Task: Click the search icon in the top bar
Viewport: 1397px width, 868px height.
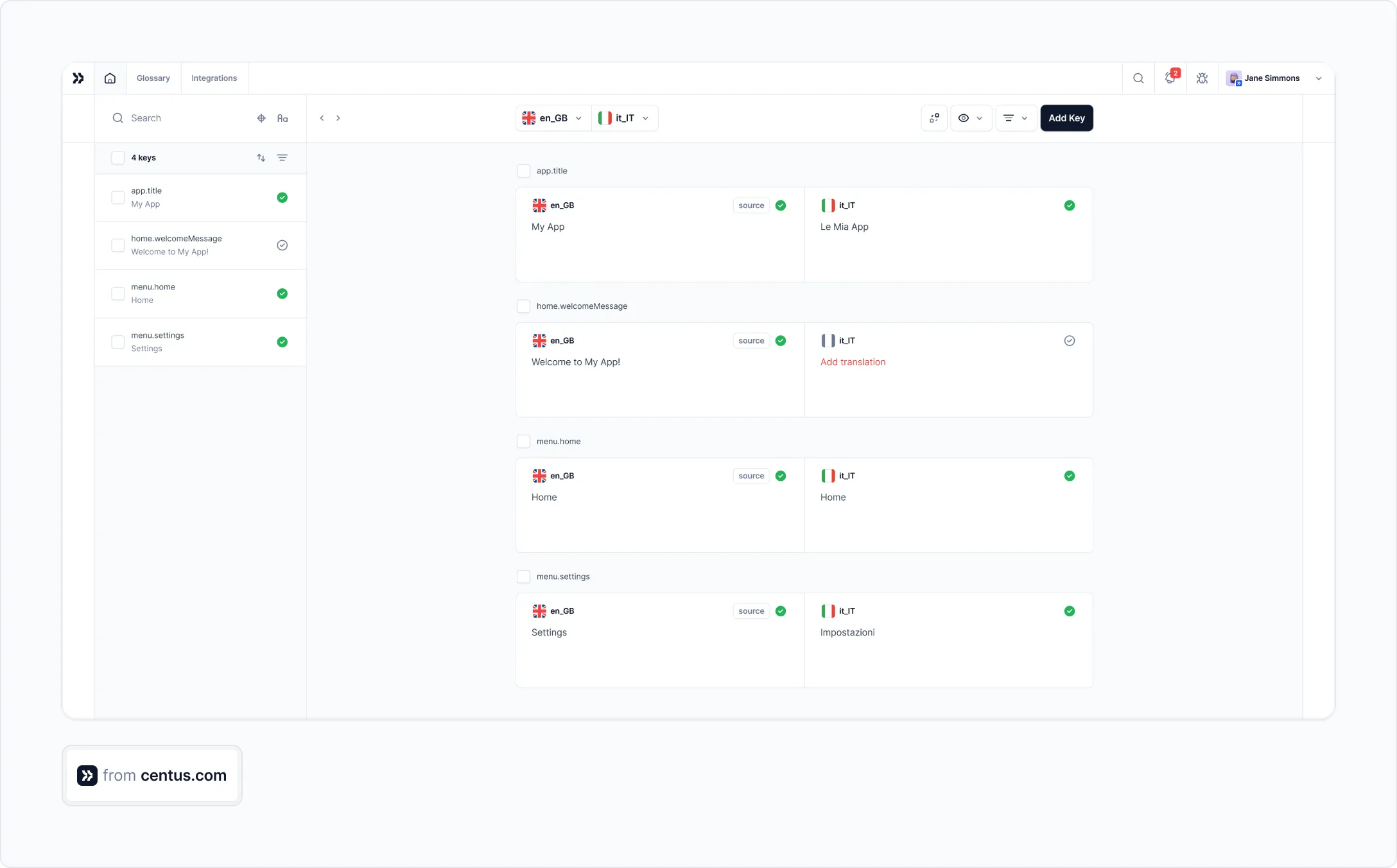Action: pos(1138,78)
